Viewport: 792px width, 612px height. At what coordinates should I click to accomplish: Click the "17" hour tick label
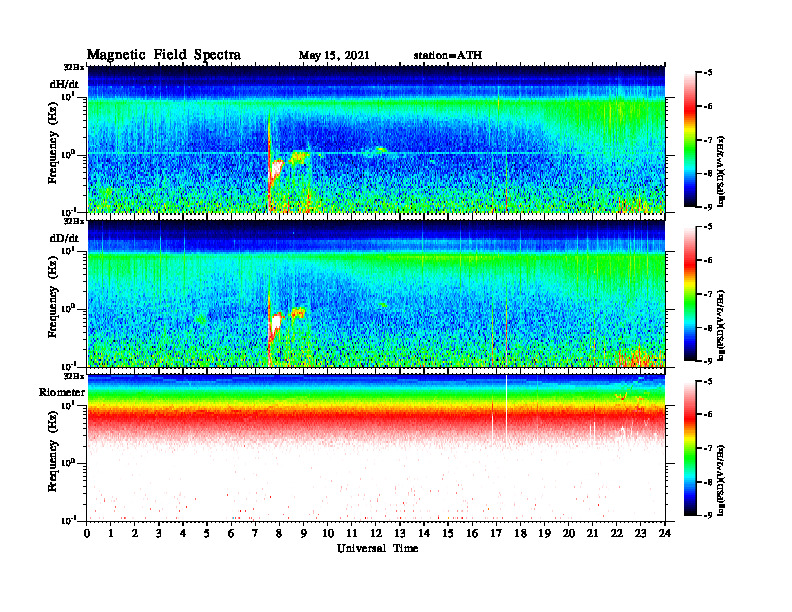pos(496,533)
